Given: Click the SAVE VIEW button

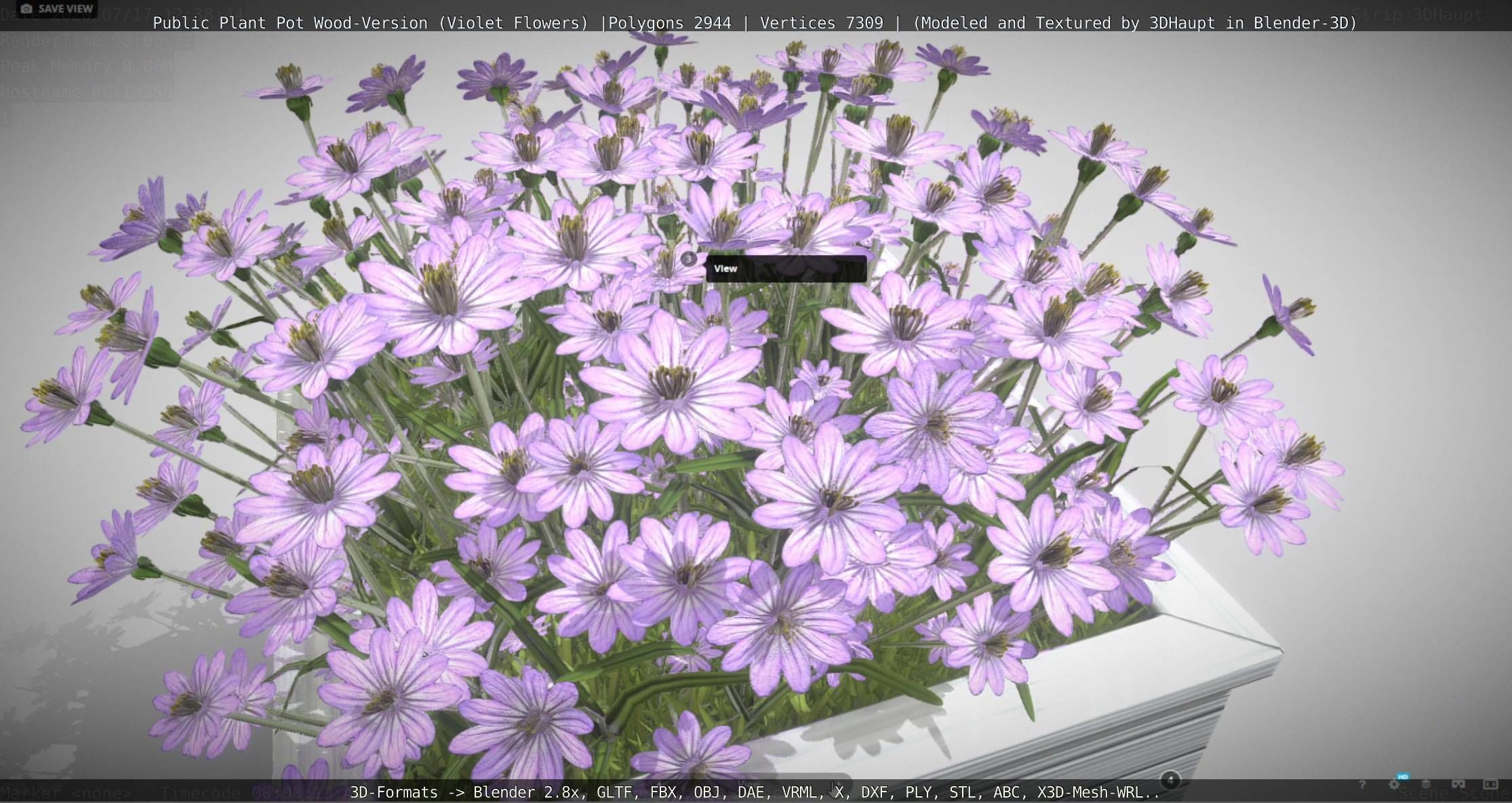Looking at the screenshot, I should coord(57,9).
